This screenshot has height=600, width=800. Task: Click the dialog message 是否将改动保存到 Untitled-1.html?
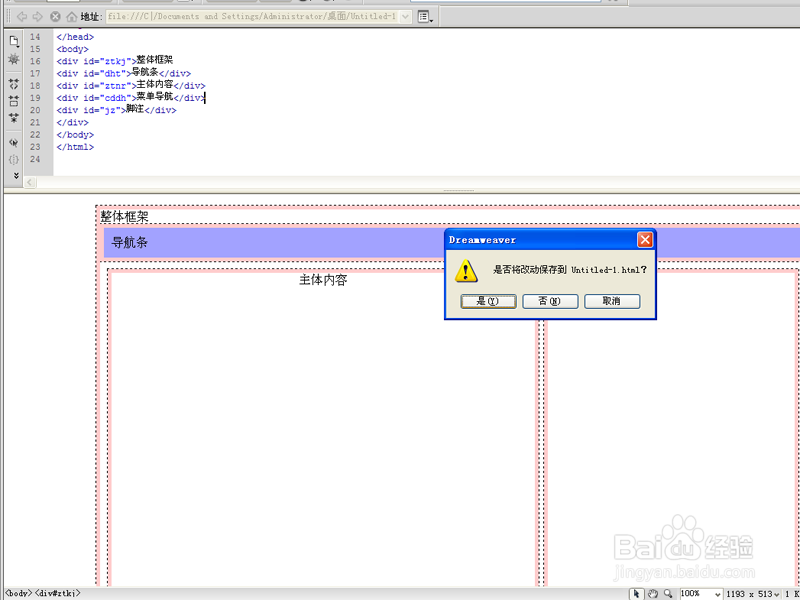pos(569,270)
